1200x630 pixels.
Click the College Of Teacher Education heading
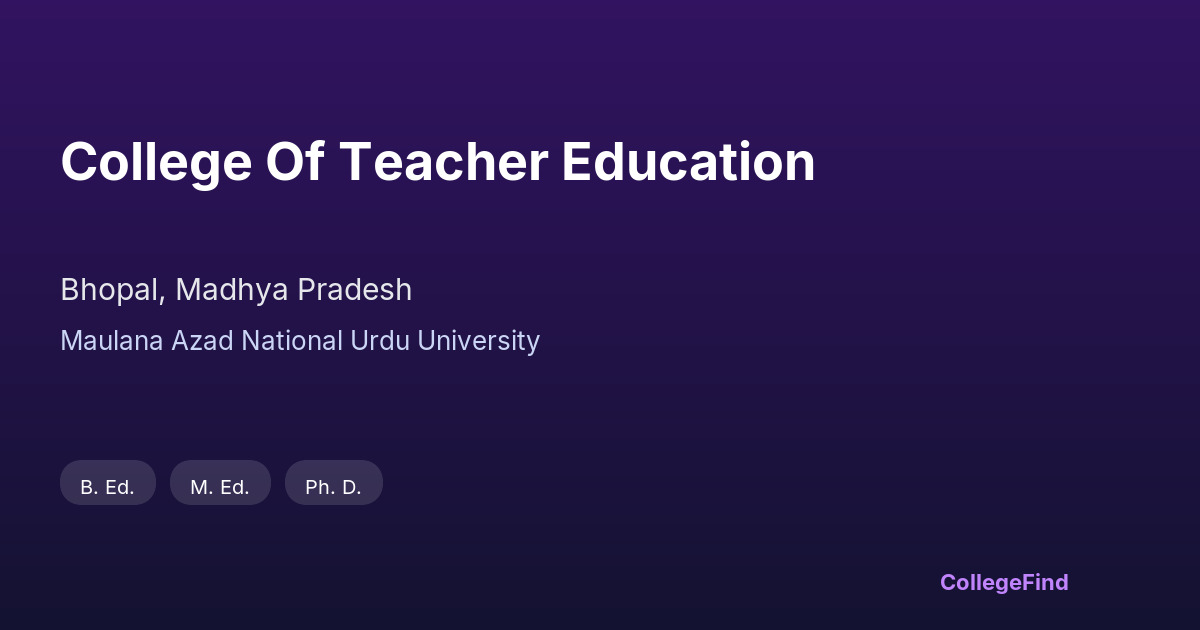coord(438,162)
